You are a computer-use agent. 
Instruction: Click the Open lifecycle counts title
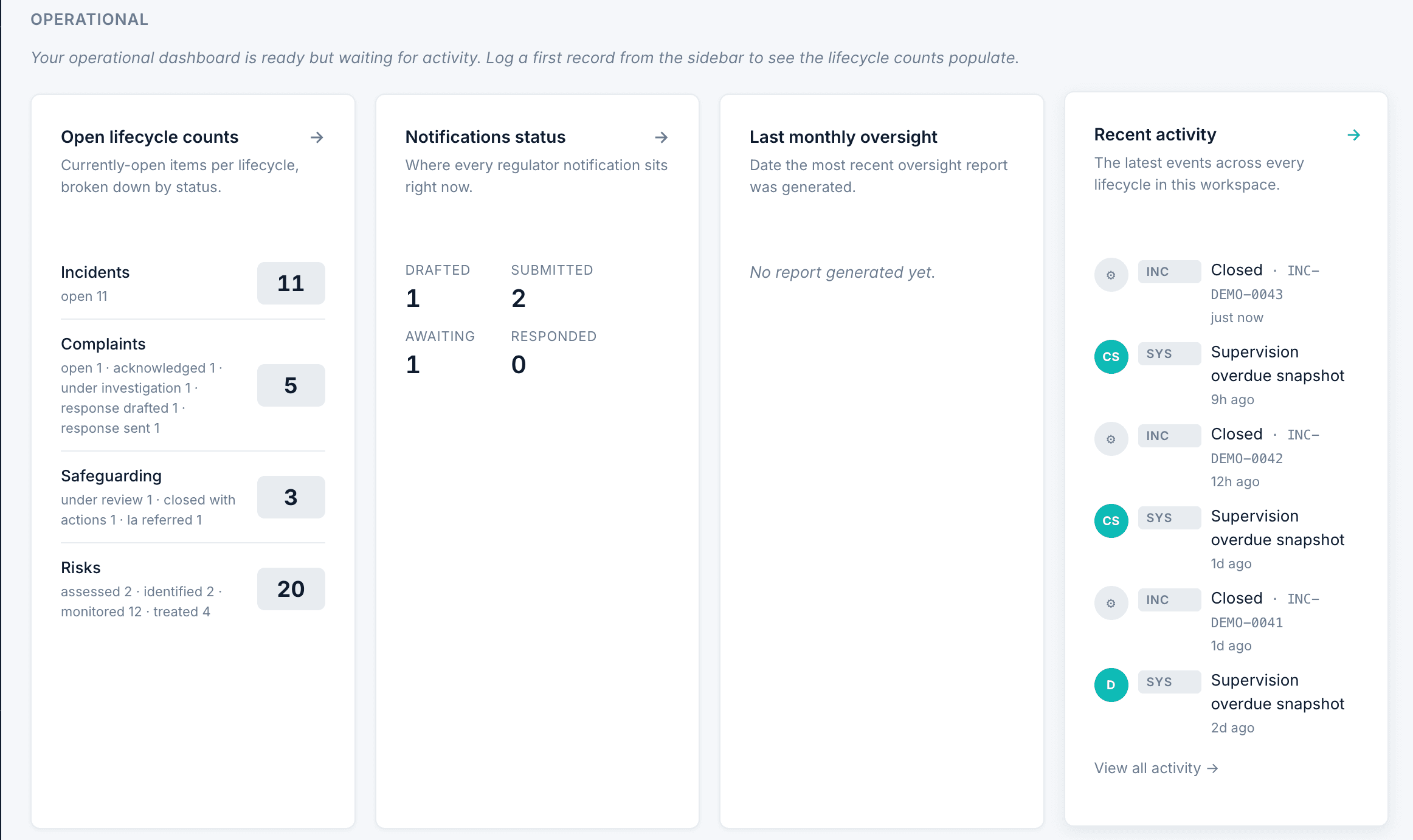[150, 137]
